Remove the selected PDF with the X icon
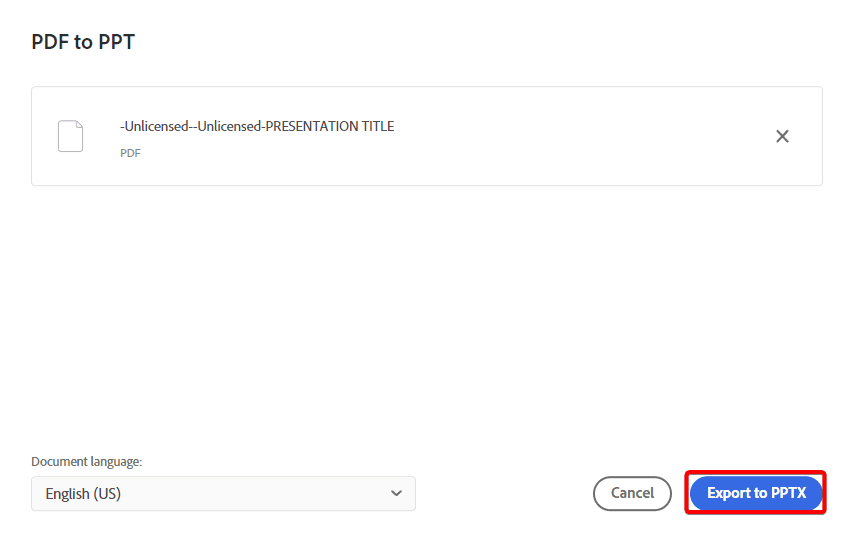 (782, 136)
